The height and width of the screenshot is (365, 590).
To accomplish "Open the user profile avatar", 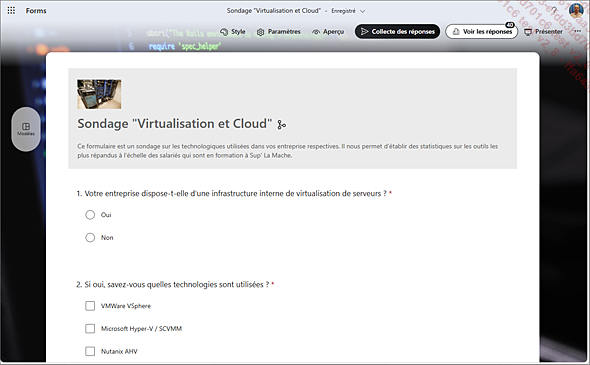I will click(576, 10).
